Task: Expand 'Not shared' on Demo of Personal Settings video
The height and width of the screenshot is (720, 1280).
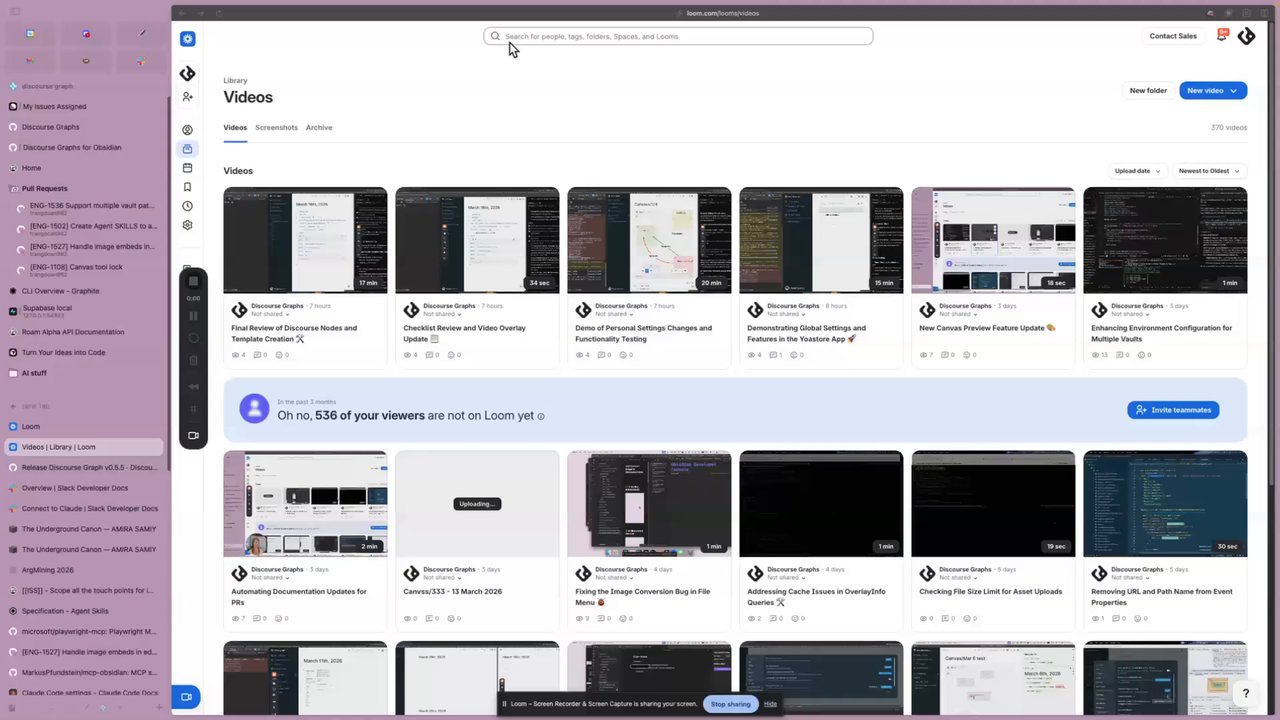Action: (x=616, y=314)
